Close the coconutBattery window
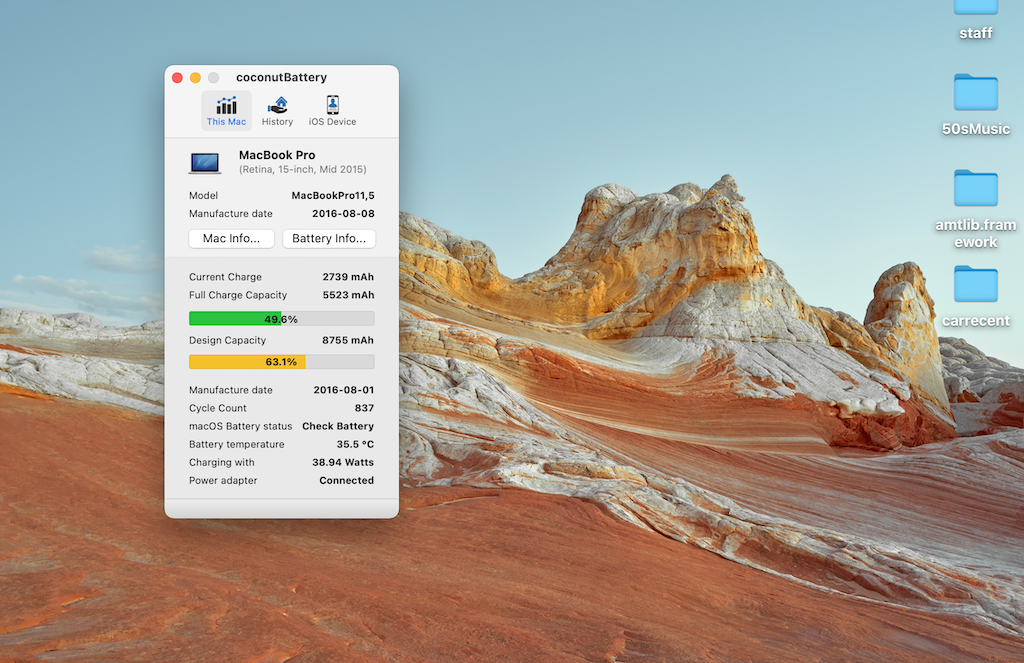This screenshot has height=663, width=1024. point(177,78)
